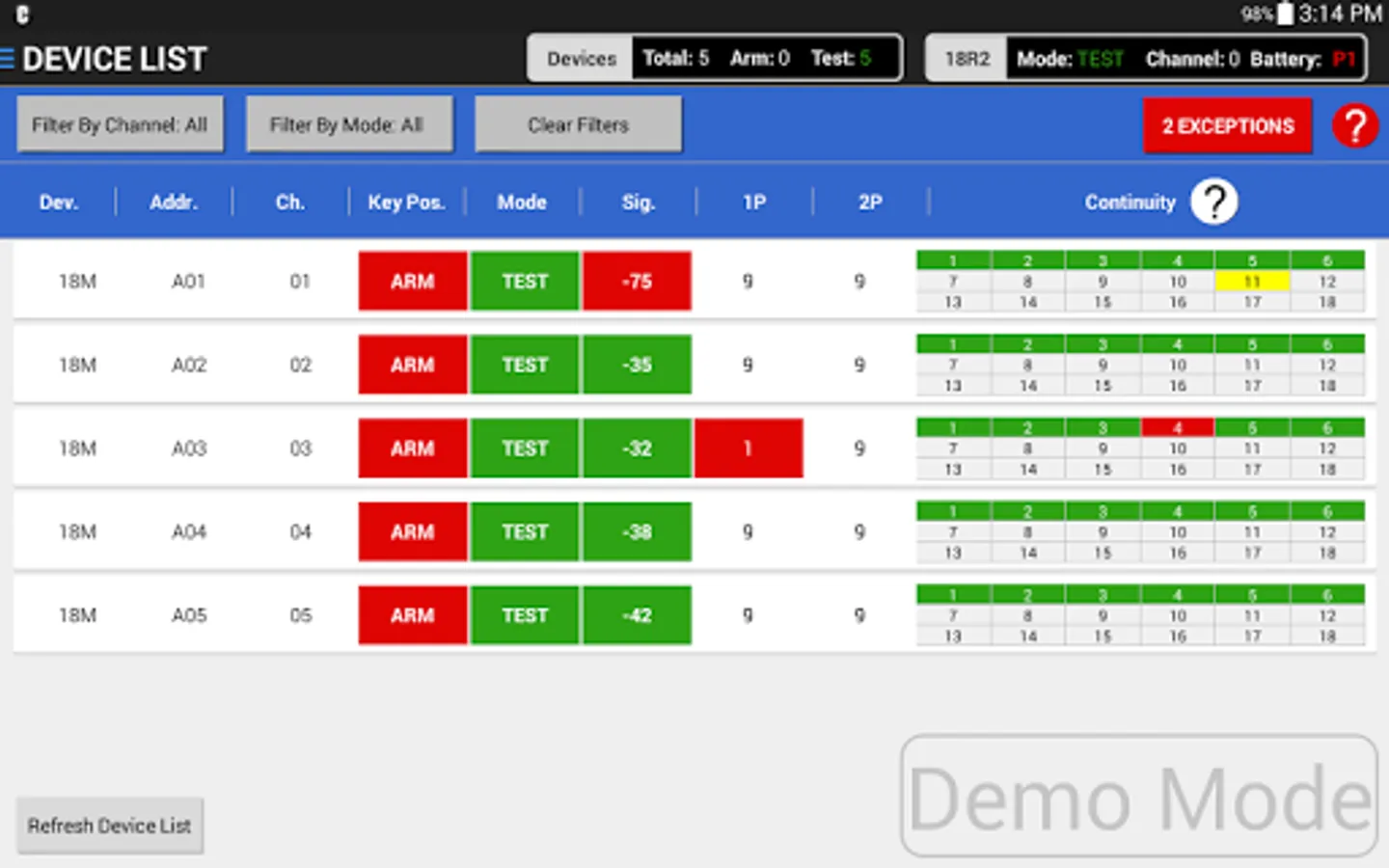The image size is (1389, 868).
Task: Click channel 03 in the A03 row
Action: tap(301, 448)
